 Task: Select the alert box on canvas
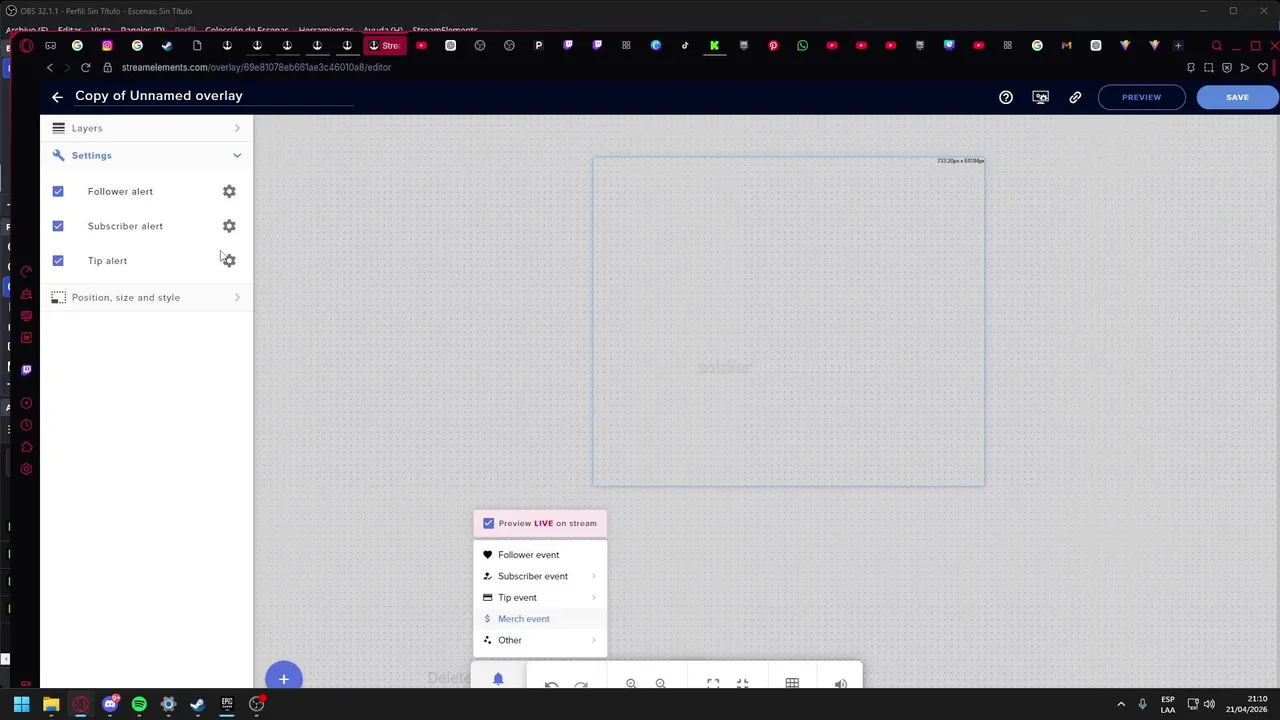[x=789, y=322]
